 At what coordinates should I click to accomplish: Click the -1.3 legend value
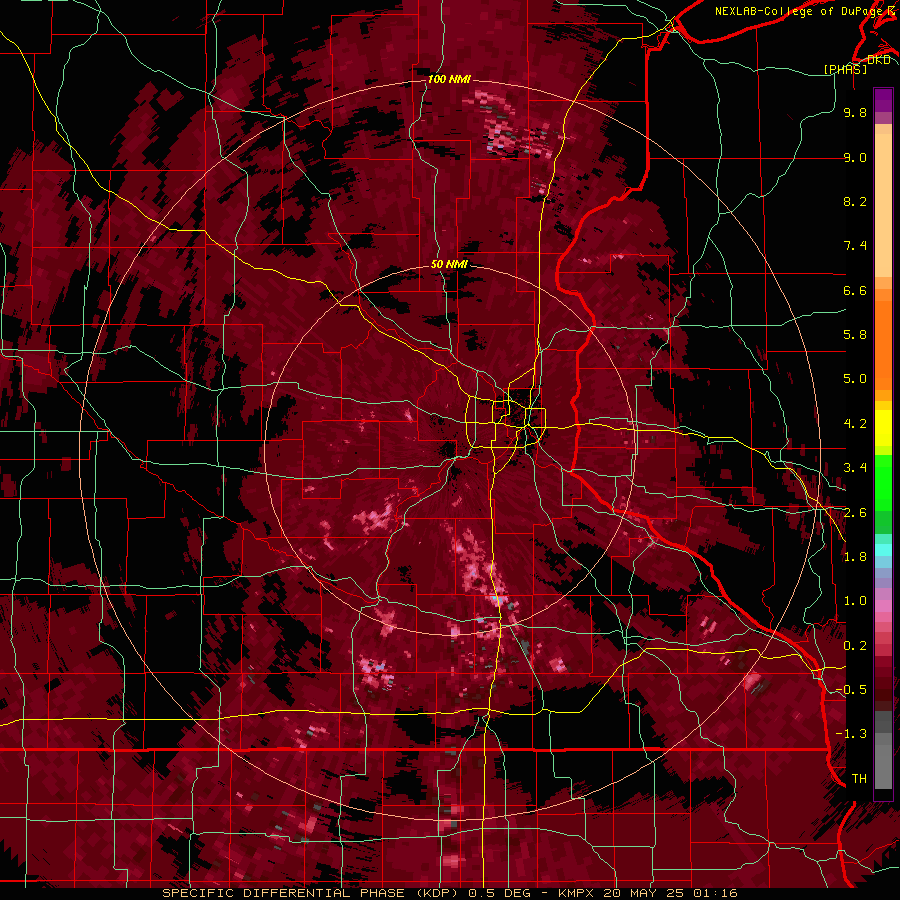[851, 734]
